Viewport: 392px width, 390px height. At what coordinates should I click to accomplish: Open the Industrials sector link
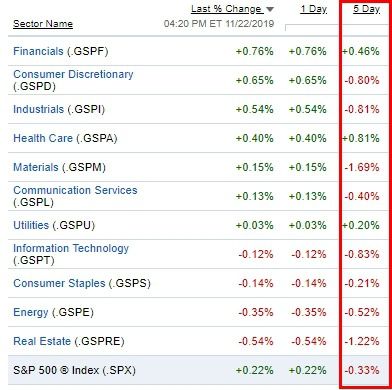click(38, 109)
